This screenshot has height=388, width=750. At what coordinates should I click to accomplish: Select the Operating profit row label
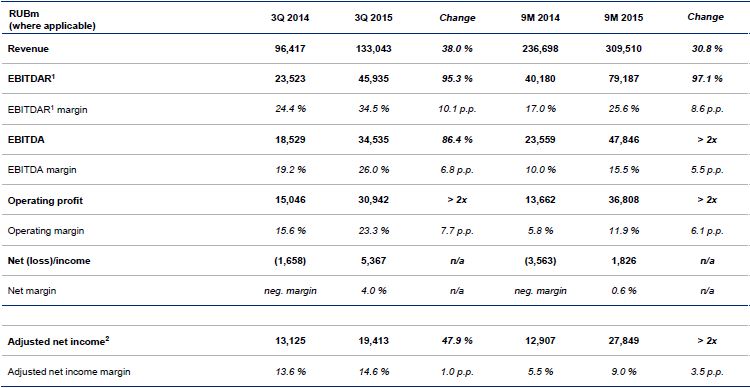45,200
